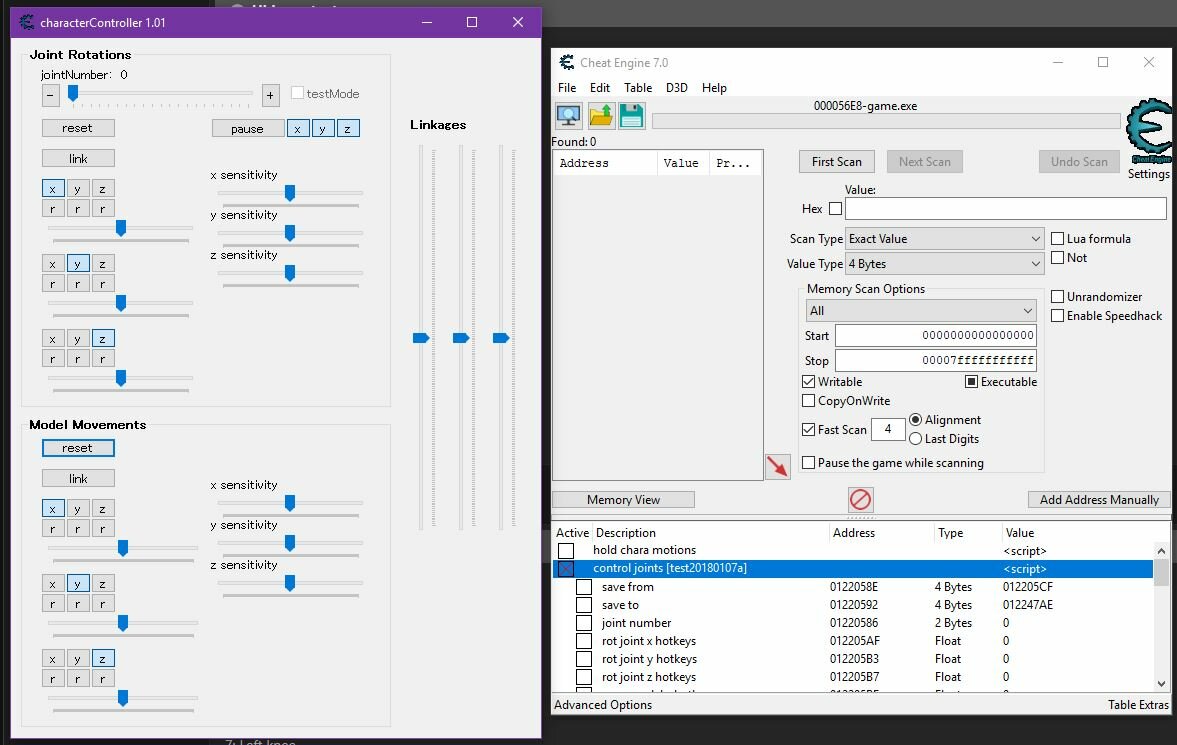1177x745 pixels.
Task: Enable the testMode checkbox
Action: pyautogui.click(x=297, y=93)
